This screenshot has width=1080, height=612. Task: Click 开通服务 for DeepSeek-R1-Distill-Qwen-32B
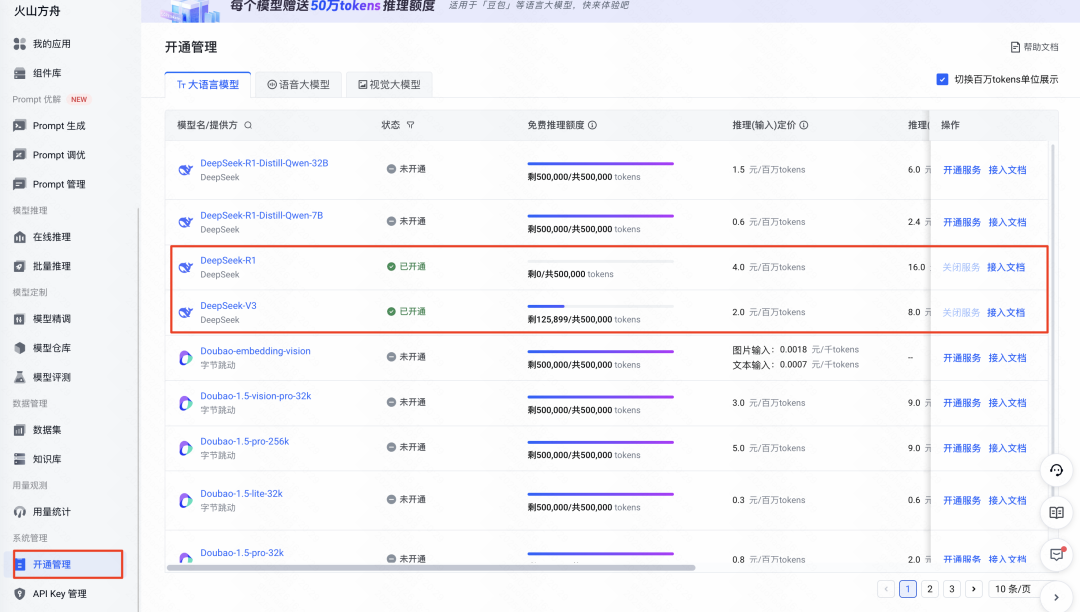pos(962,170)
